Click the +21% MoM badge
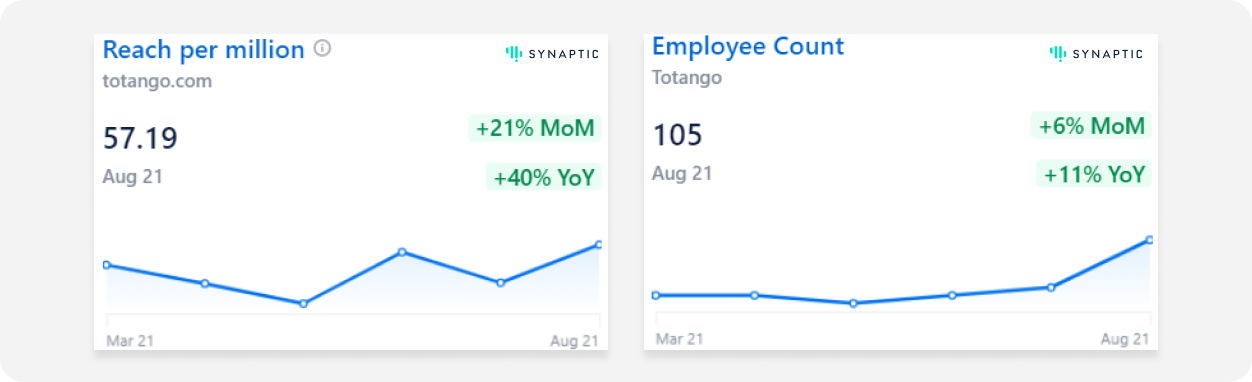The height and width of the screenshot is (382, 1252). click(535, 128)
